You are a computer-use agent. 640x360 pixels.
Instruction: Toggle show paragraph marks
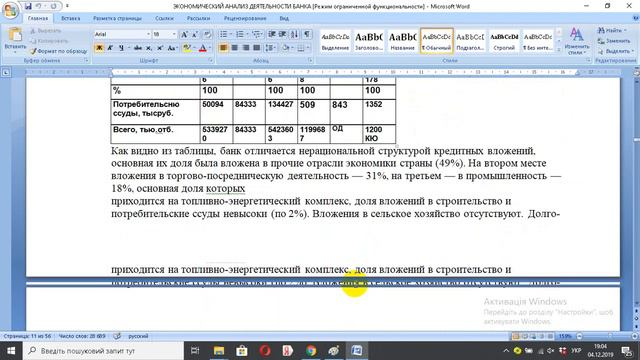307,34
